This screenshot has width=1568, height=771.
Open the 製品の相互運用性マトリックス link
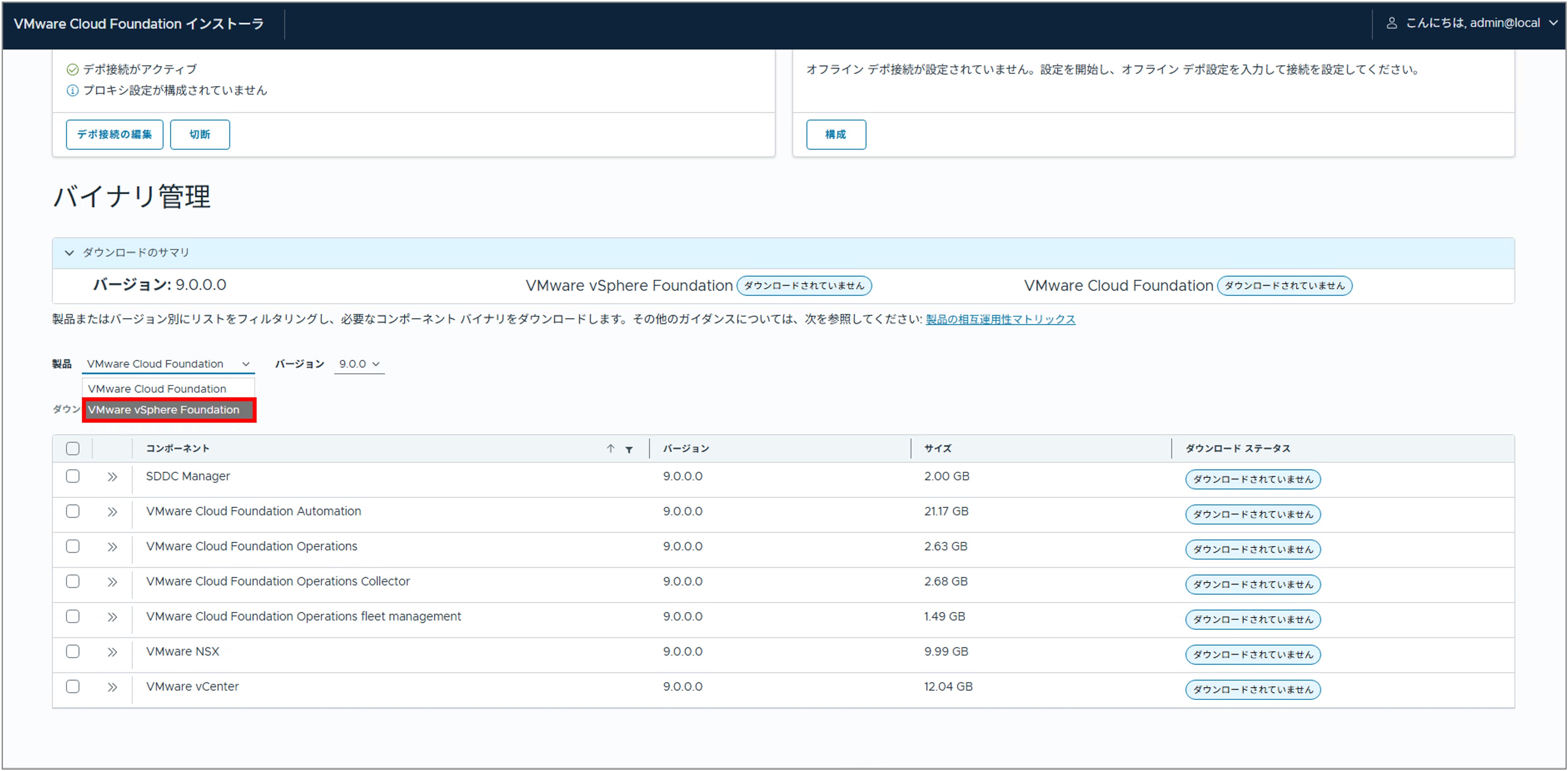point(1000,319)
